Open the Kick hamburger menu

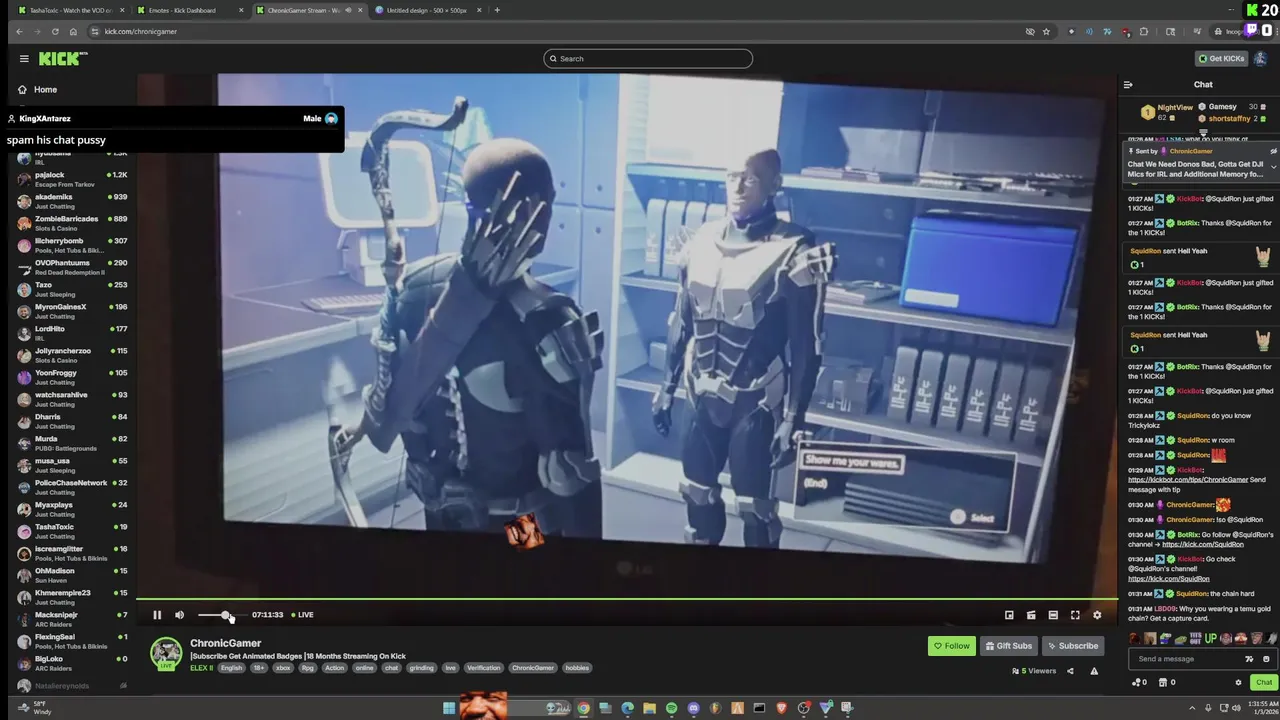(24, 59)
